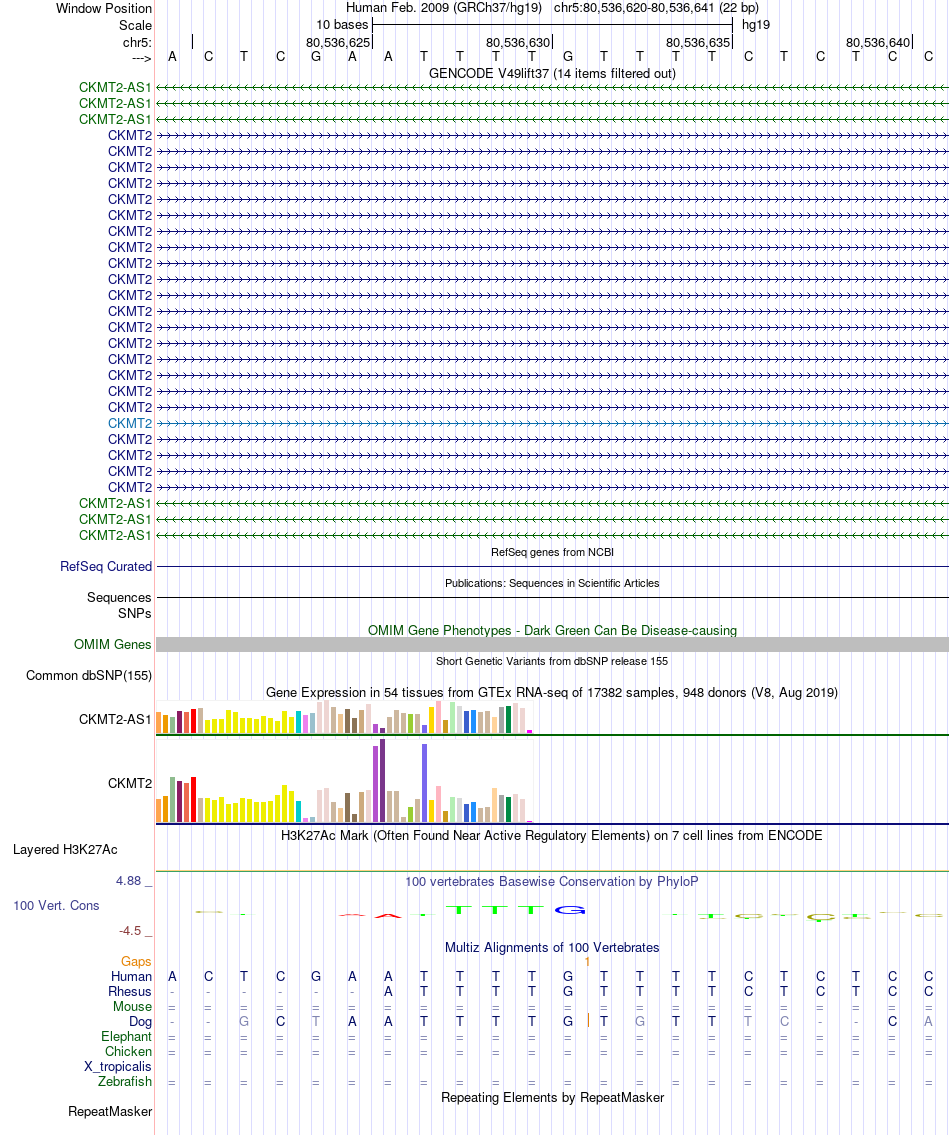This screenshot has height=1135, width=950.
Task: Click the H3K27Ac Mark ENCODE track title
Action: 552,835
